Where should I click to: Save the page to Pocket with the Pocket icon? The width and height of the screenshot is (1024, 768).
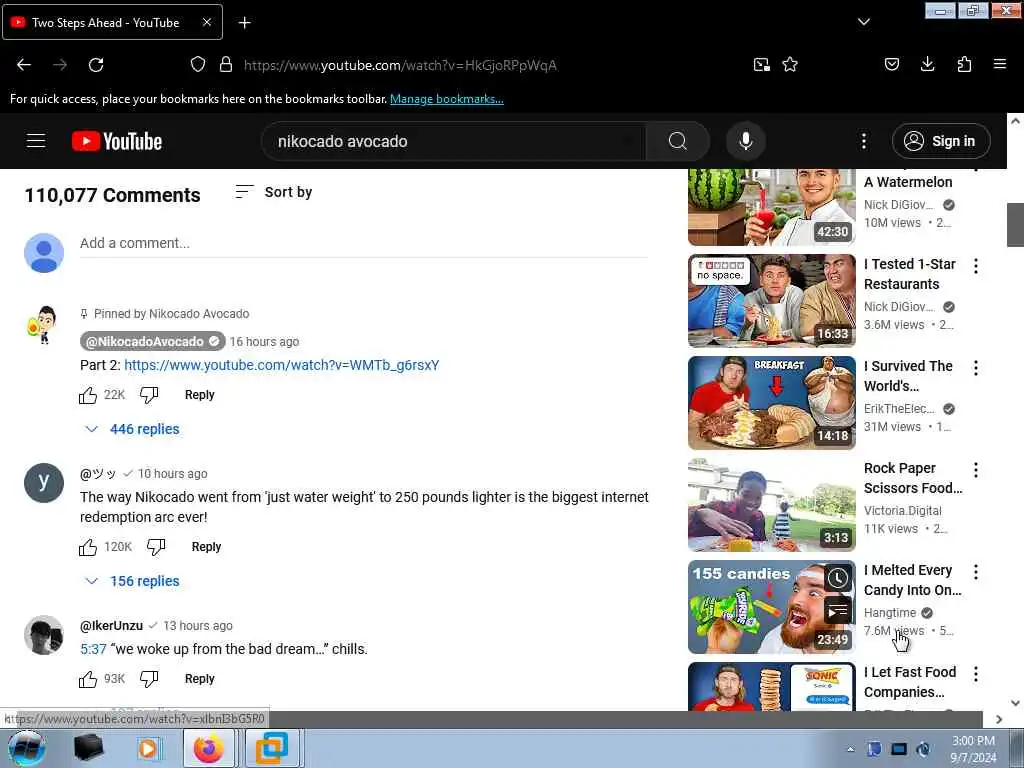click(x=892, y=64)
